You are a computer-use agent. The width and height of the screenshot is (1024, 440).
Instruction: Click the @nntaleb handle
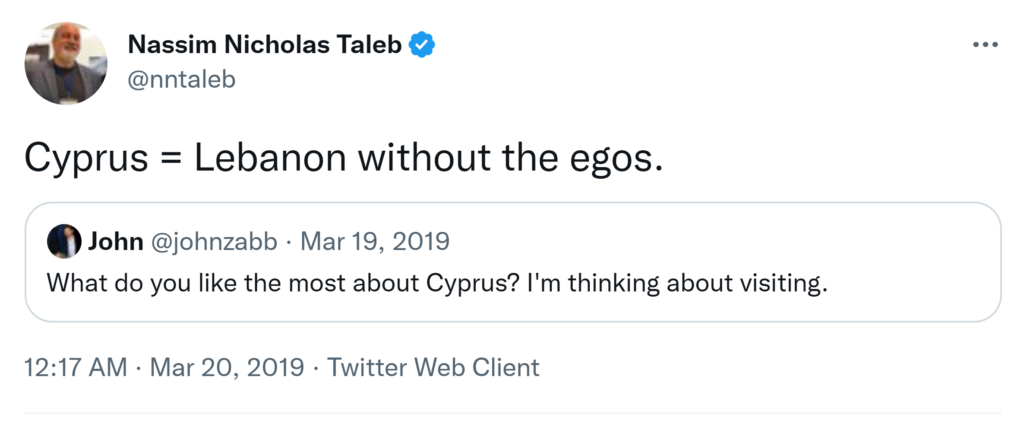(182, 79)
